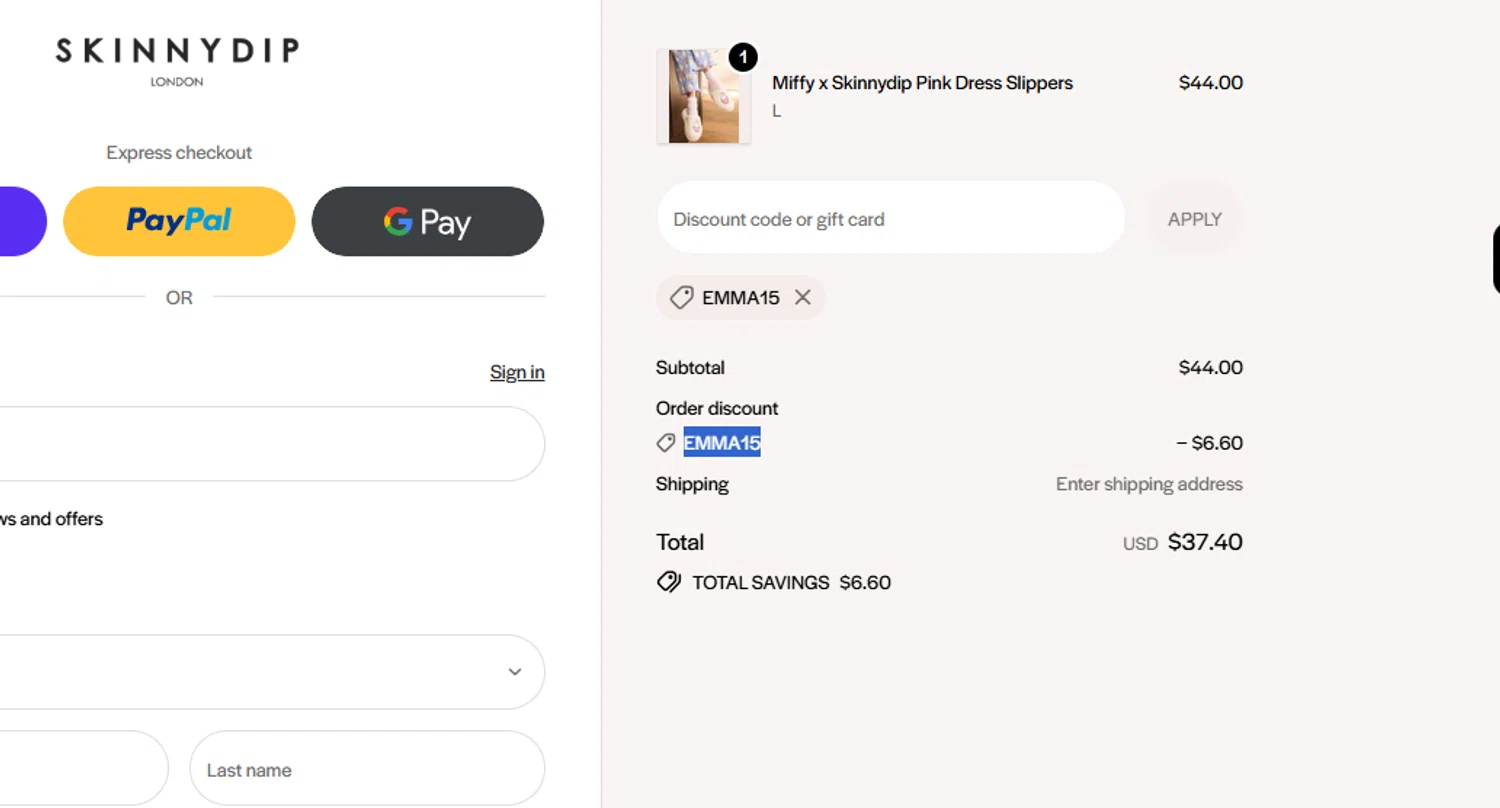Click the order discount tag icon
The width and height of the screenshot is (1500, 808).
[x=666, y=442]
